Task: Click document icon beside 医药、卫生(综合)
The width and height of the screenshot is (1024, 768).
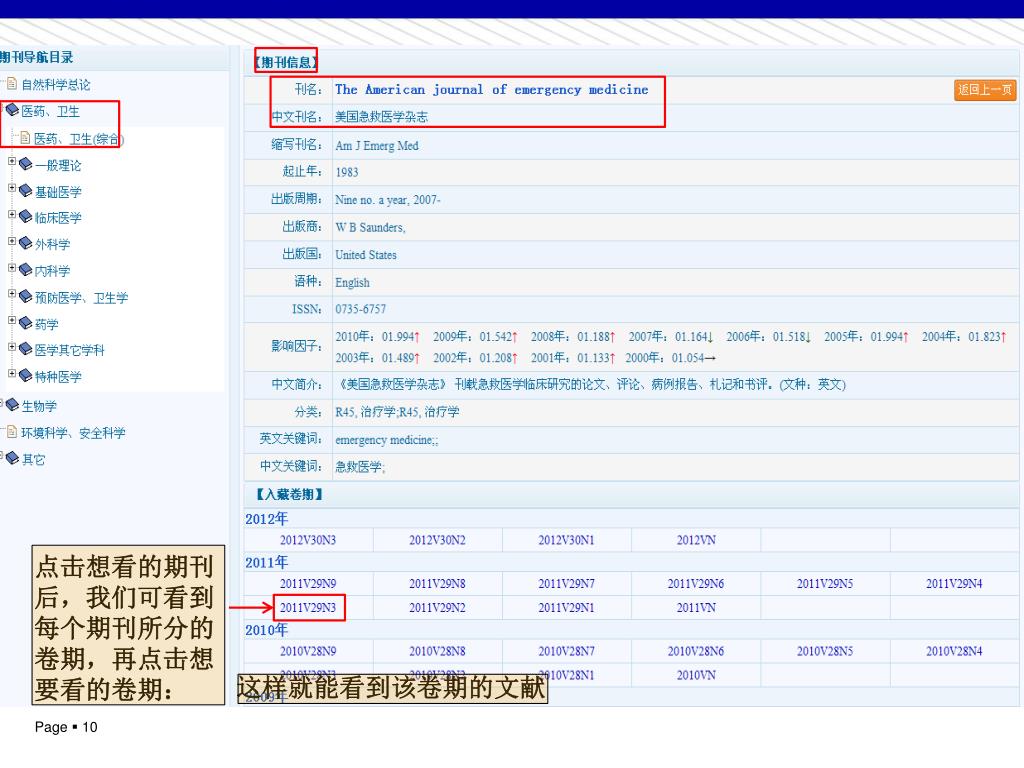Action: pos(25,138)
